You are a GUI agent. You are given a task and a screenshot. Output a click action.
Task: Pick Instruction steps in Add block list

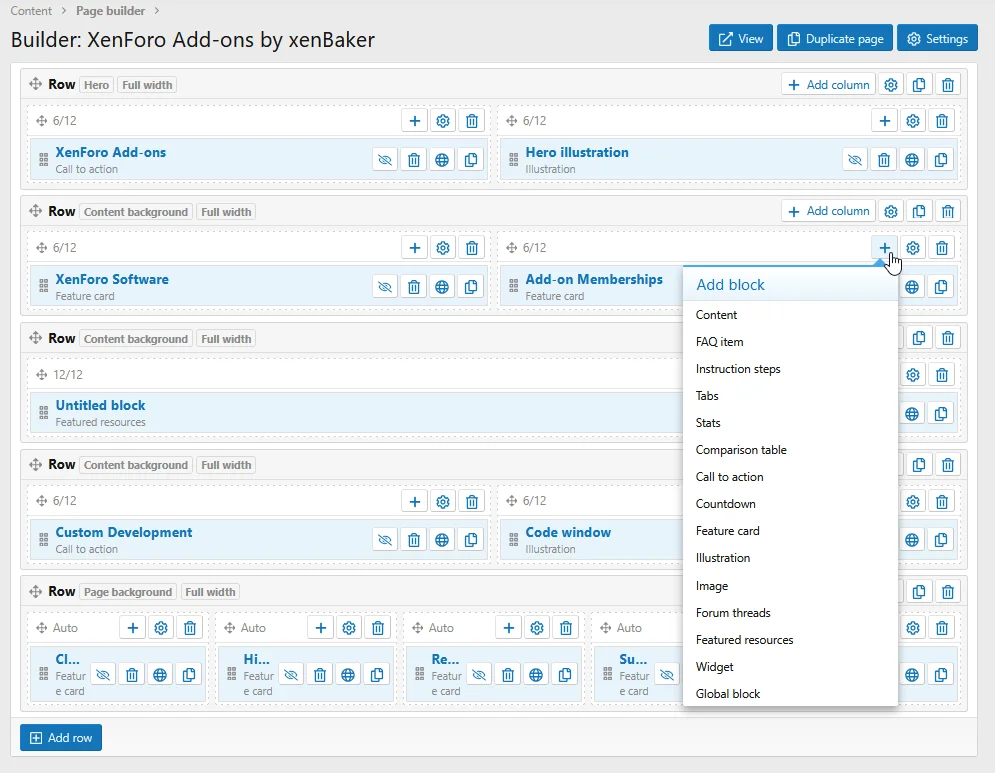[790, 369]
